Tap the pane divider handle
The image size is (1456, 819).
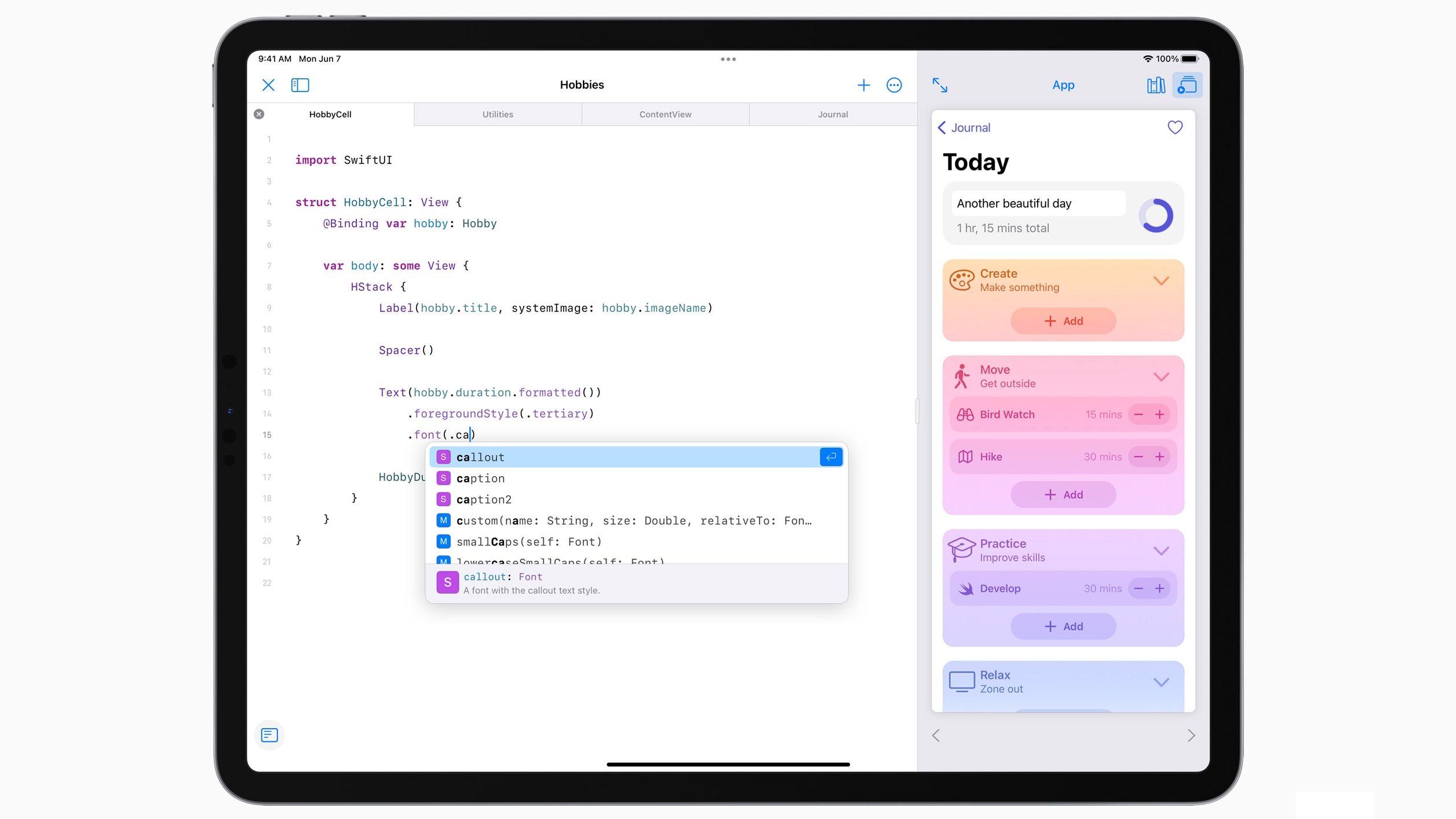tap(917, 411)
